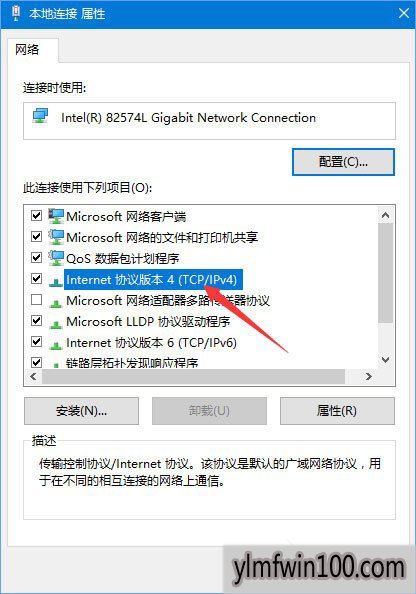Viewport: 416px width, 594px height.
Task: Open adapter settings with 配置(C)... button
Action: [x=343, y=162]
